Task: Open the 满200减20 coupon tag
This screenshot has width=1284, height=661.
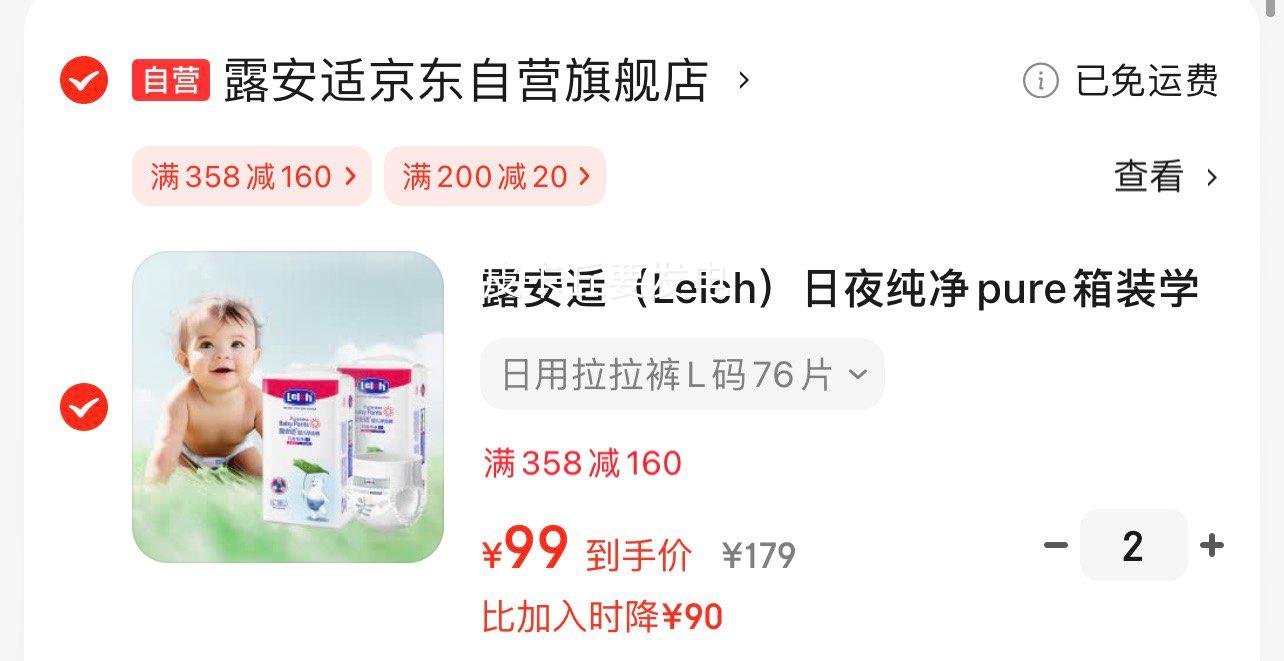Action: click(x=495, y=177)
